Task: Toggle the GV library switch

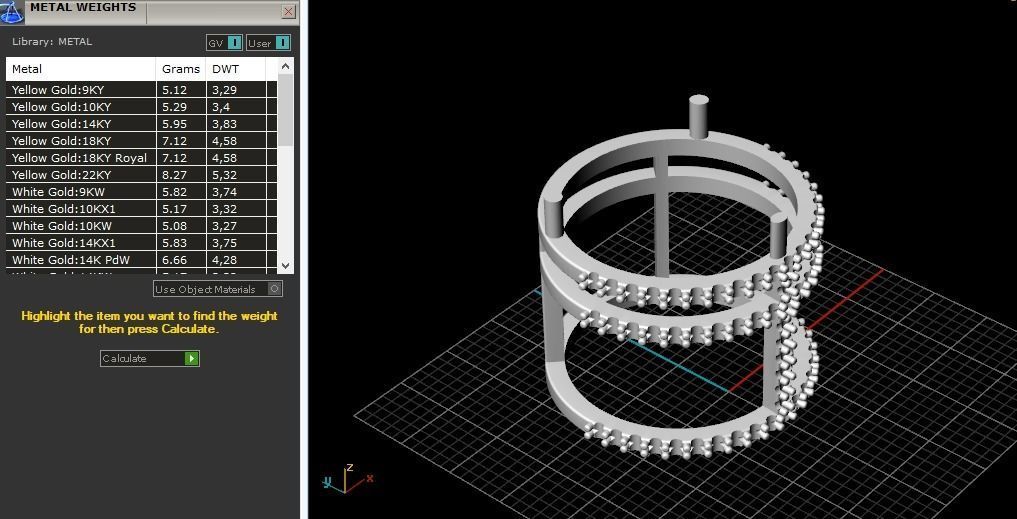Action: [224, 43]
